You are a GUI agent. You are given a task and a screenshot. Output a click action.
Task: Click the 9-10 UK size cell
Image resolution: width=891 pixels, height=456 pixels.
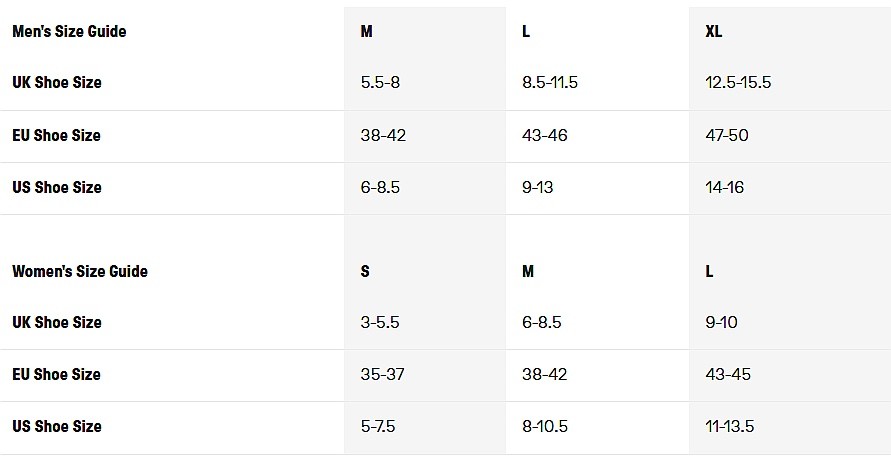(x=721, y=322)
